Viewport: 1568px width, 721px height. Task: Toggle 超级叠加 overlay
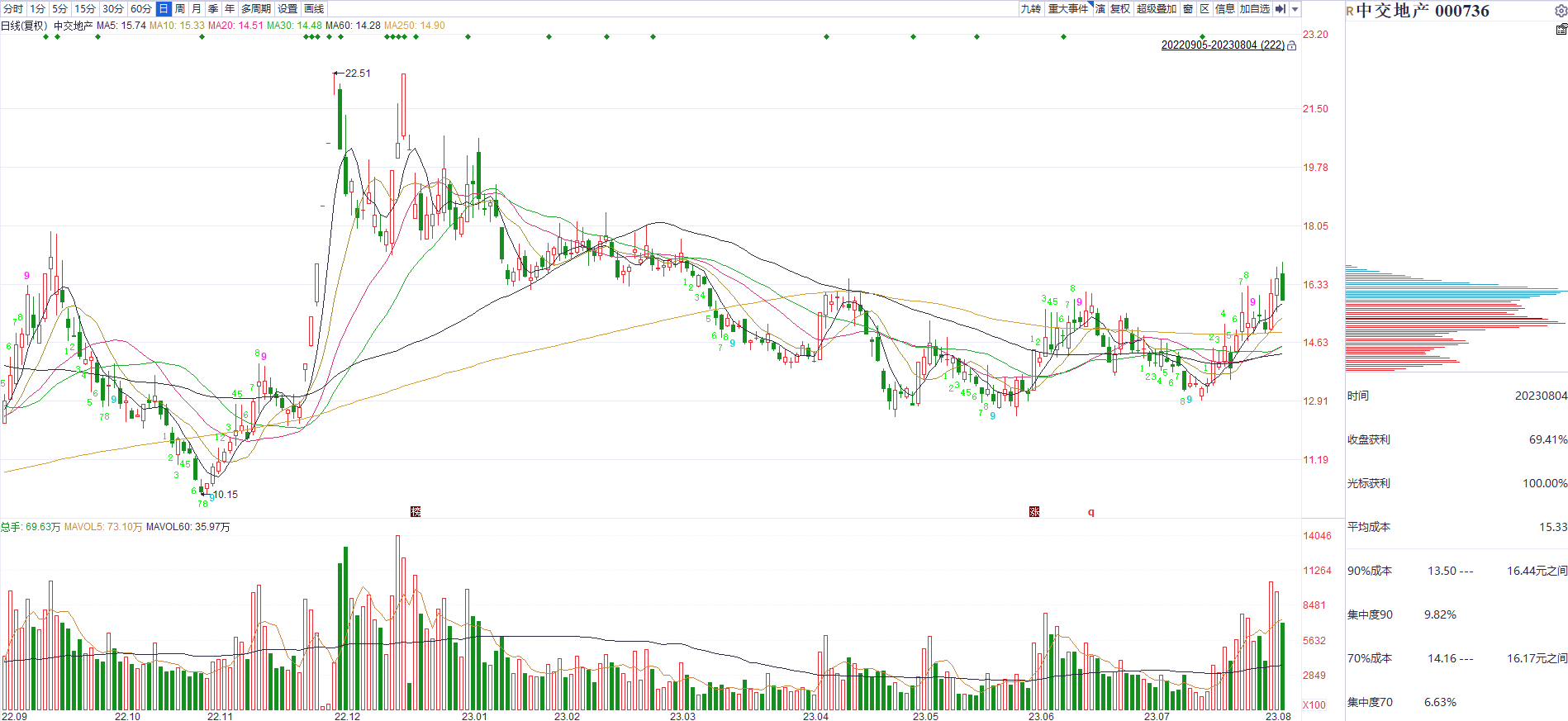coord(1157,9)
